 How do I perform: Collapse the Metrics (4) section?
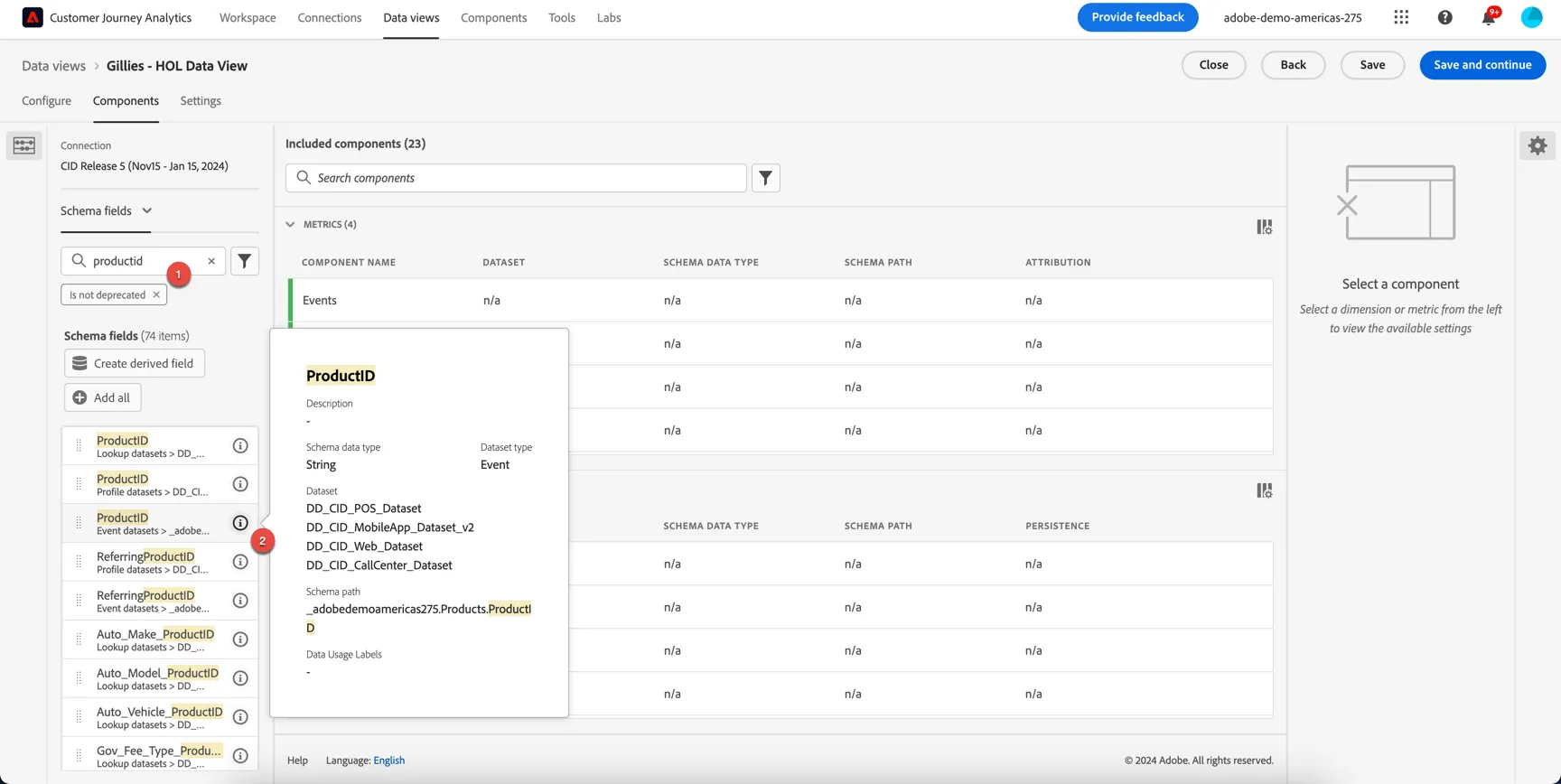tap(290, 224)
